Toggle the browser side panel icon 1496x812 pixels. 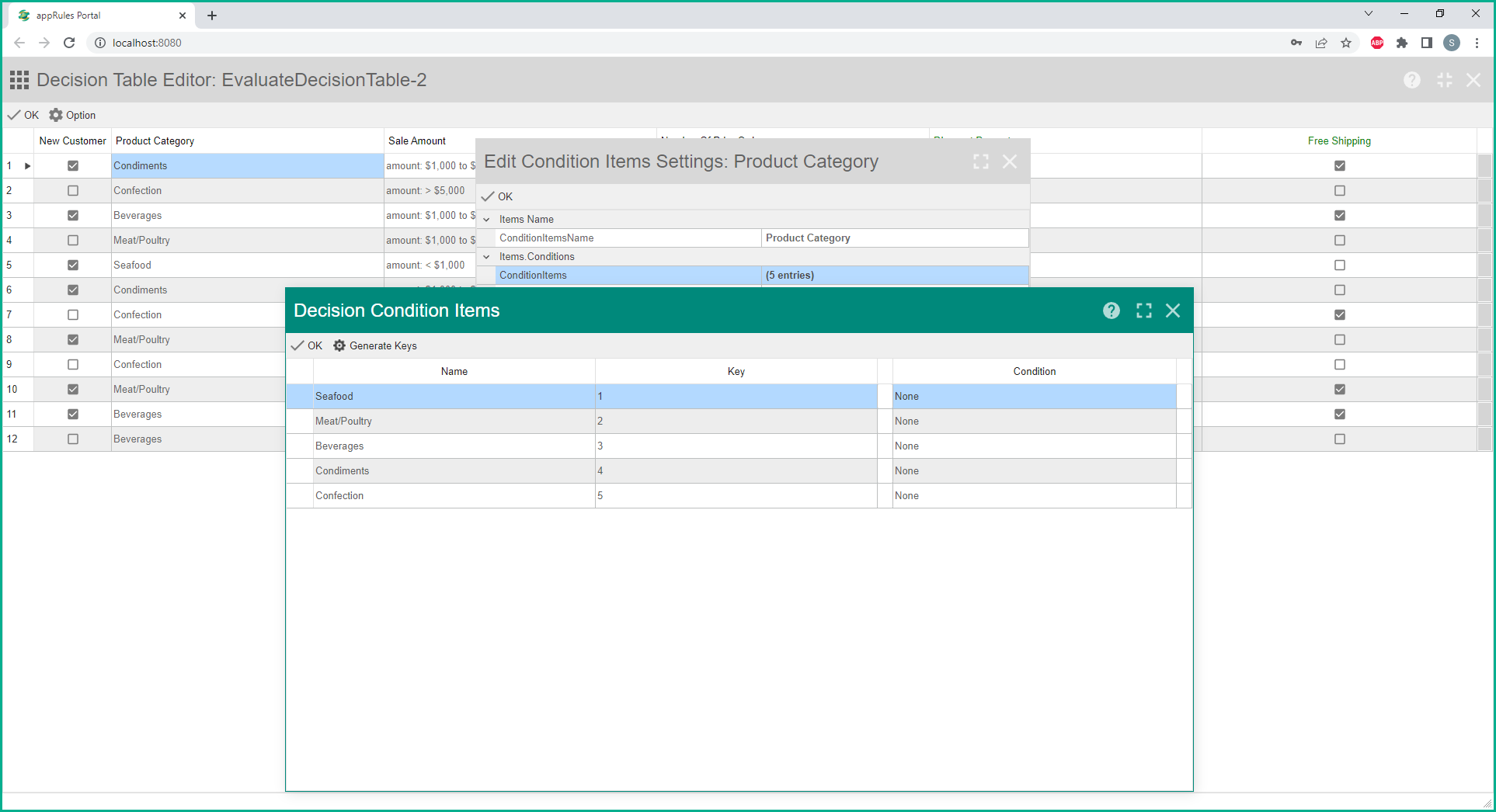tap(1427, 43)
